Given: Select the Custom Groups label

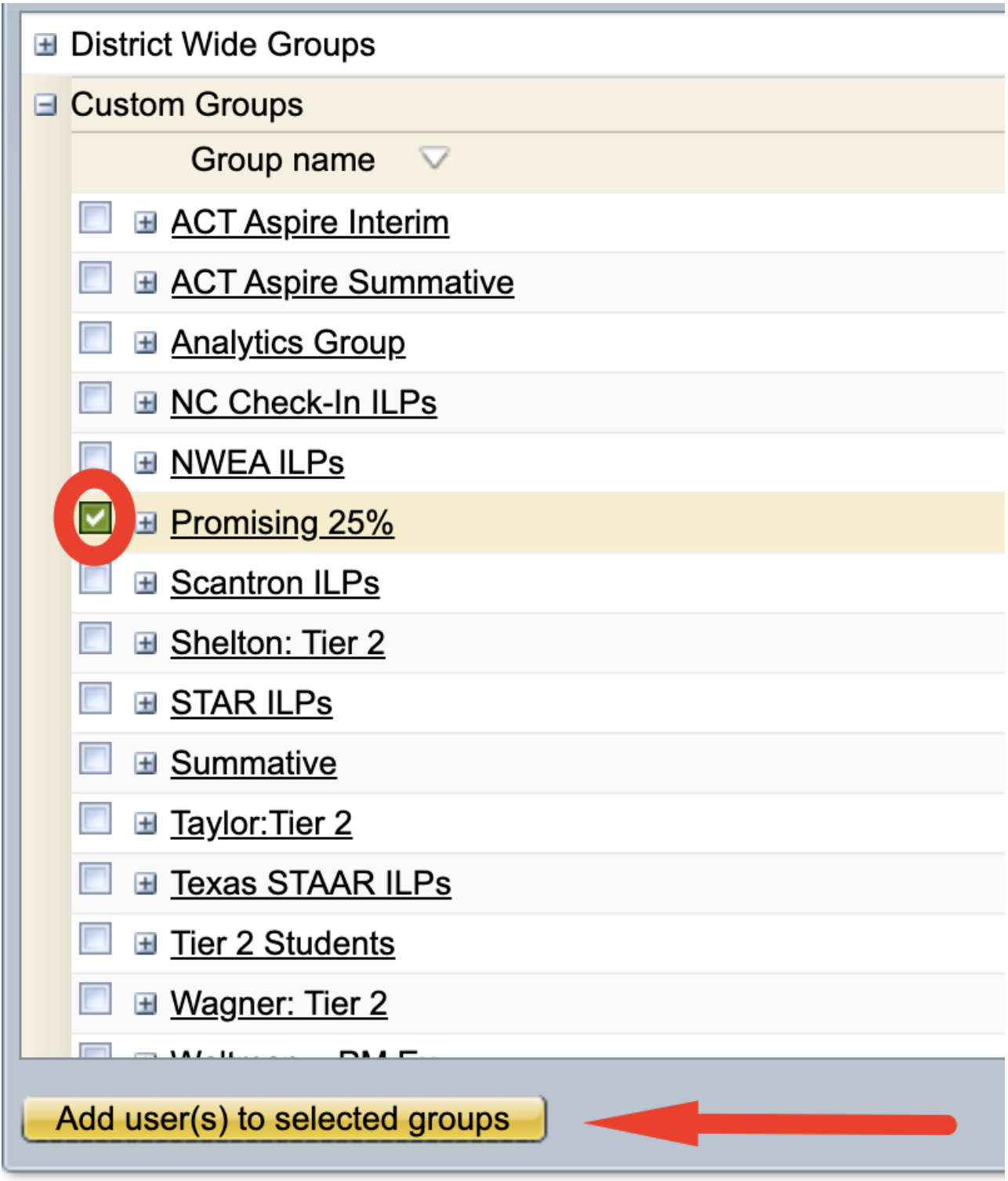Looking at the screenshot, I should click(x=187, y=105).
